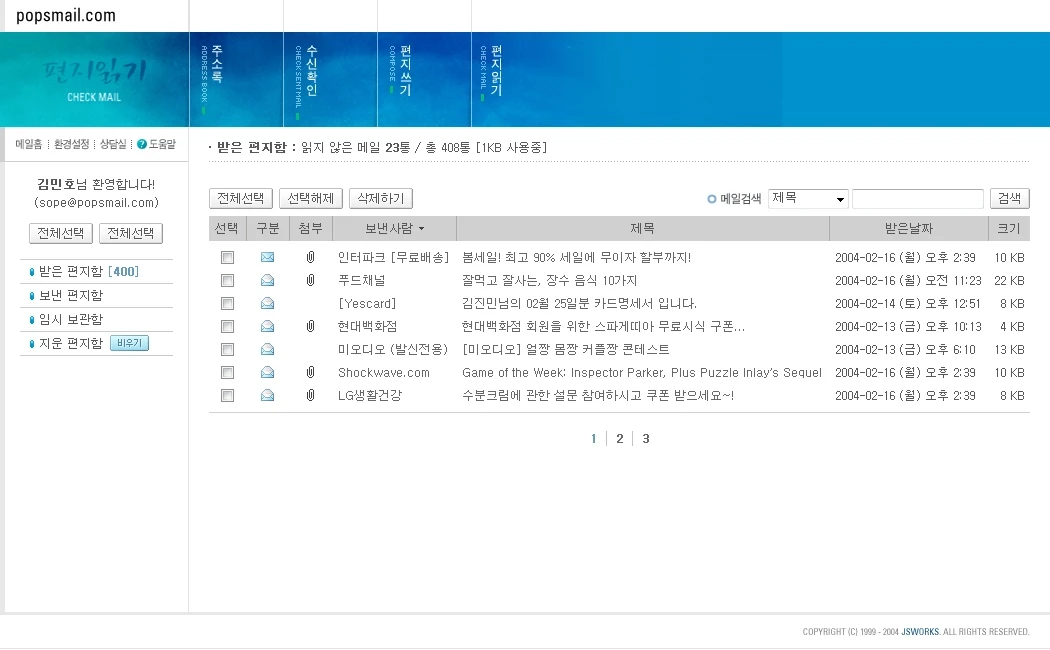Click the bullet icon beside 보낸 편지함
This screenshot has height=650, width=1050.
[x=31, y=296]
